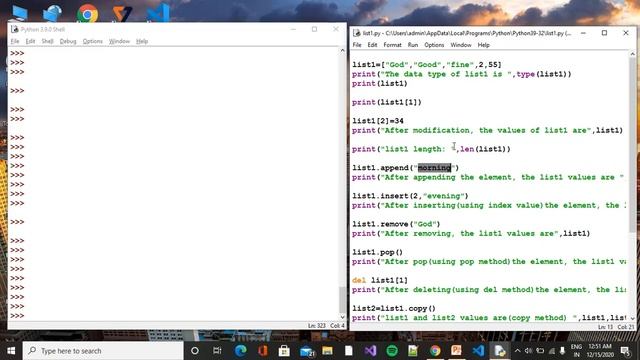
Task: Open Debug menu in Python Shell window
Action: (x=68, y=41)
